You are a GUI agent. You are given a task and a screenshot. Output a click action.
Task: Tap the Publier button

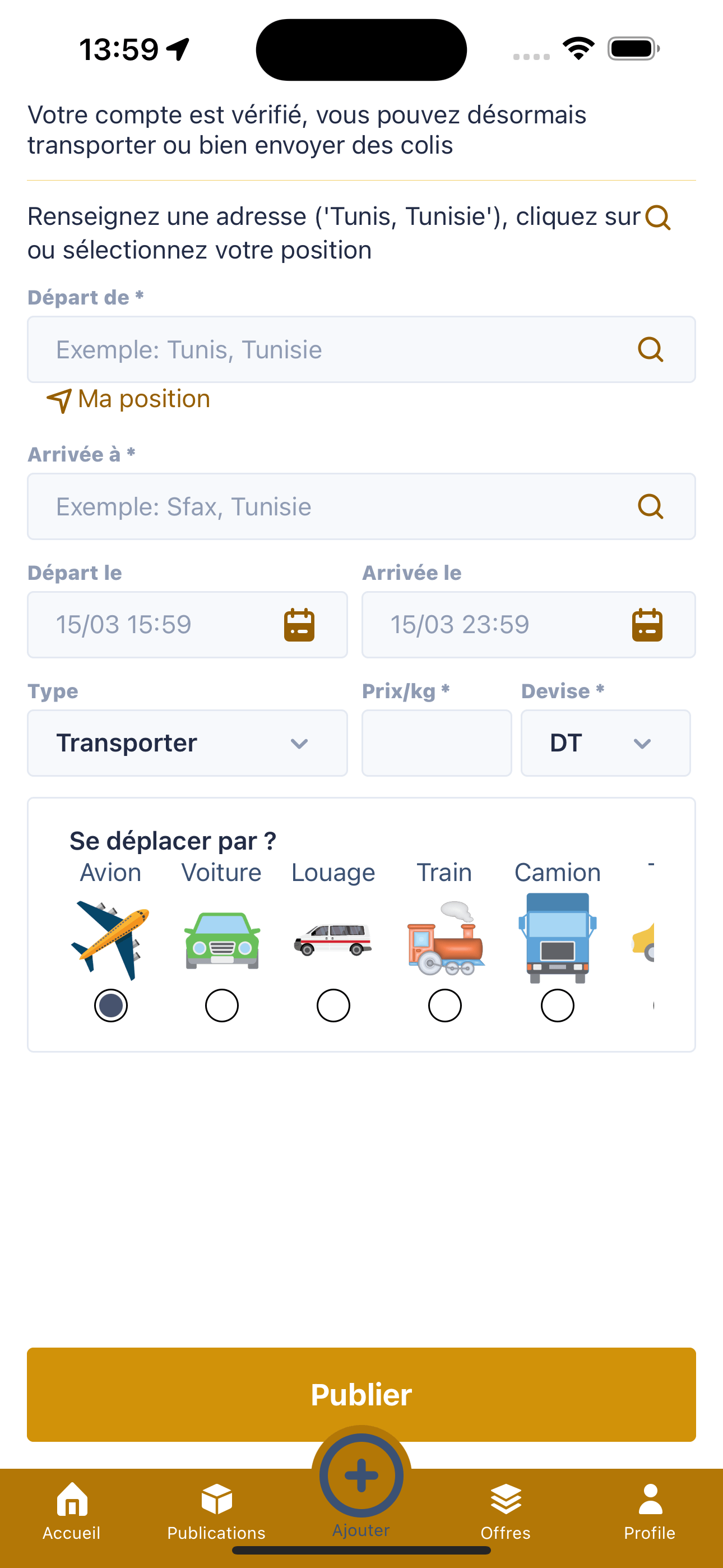click(x=361, y=1395)
